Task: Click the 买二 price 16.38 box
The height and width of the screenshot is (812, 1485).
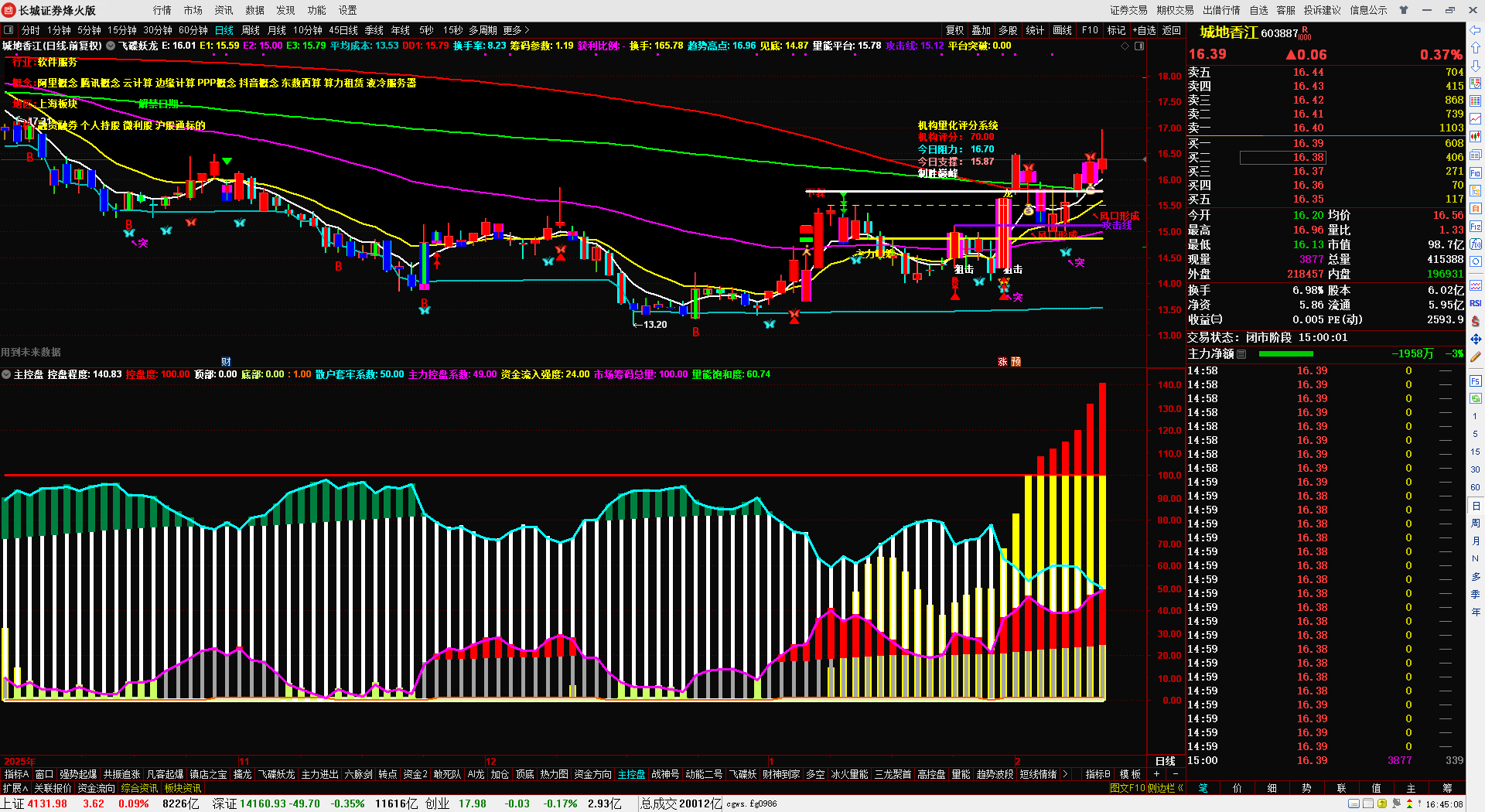Action: tap(1283, 157)
